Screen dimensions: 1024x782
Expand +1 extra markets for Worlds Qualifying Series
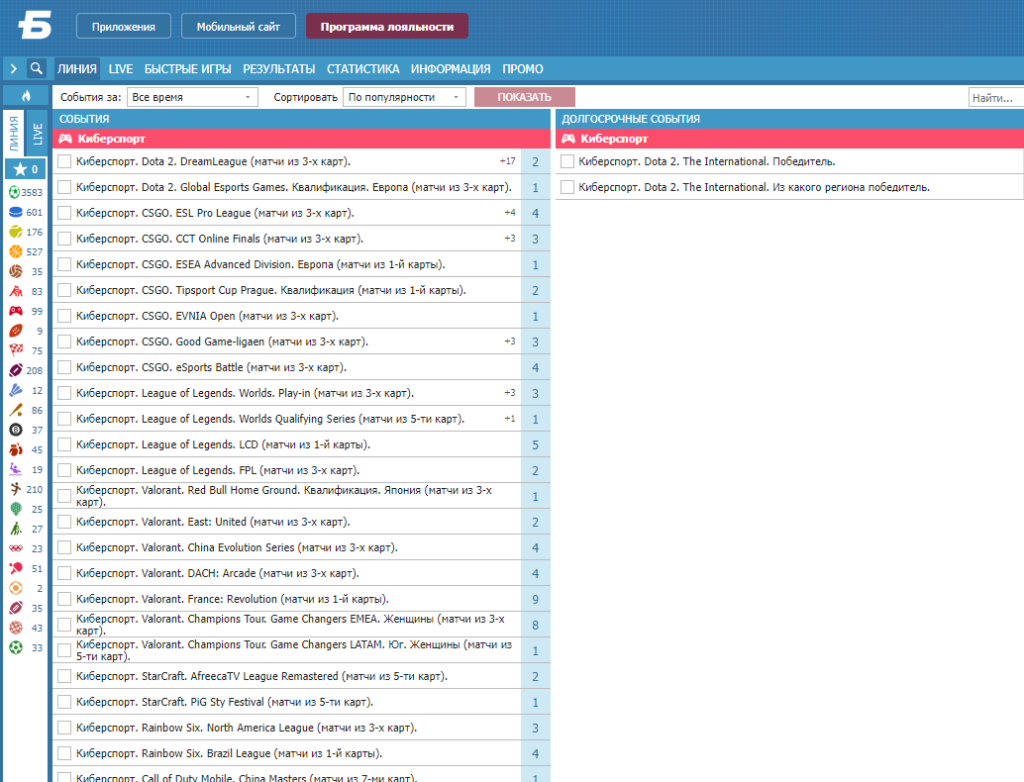click(x=510, y=419)
